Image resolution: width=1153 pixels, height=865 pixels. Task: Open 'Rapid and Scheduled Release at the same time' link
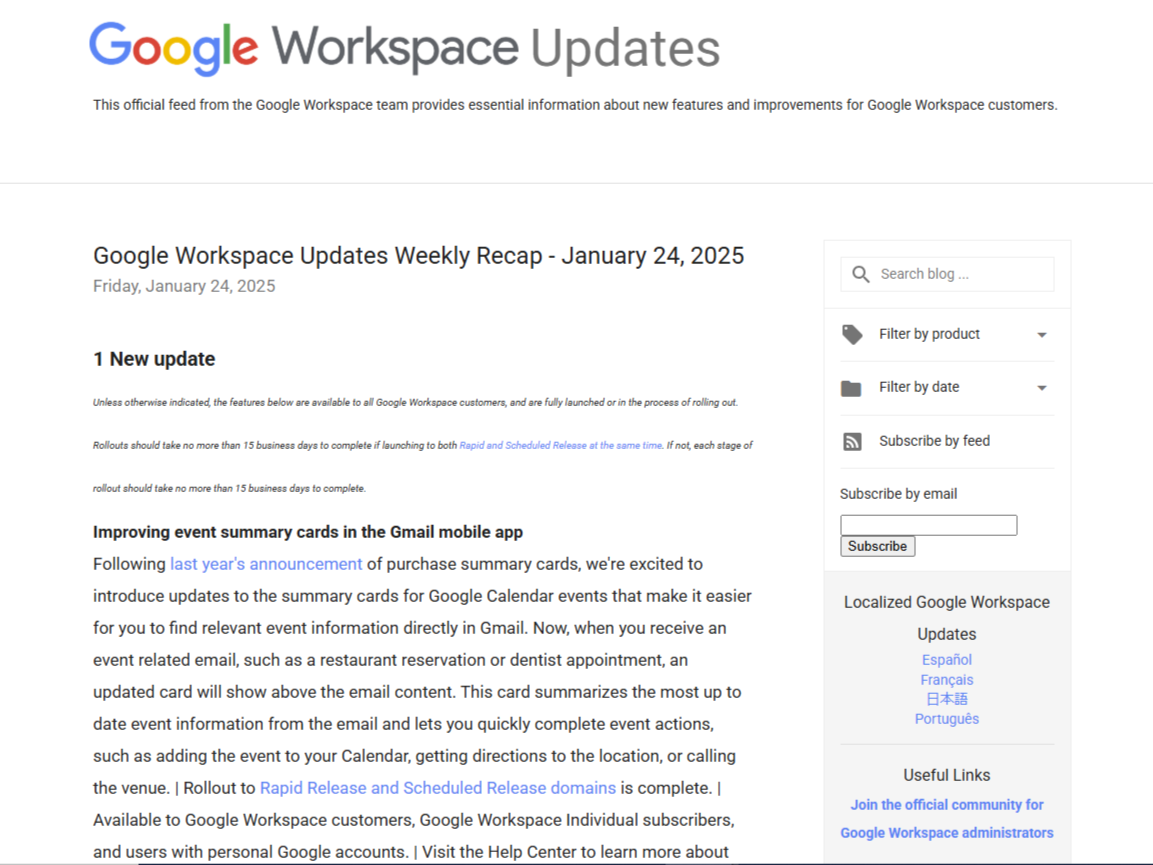pos(560,445)
